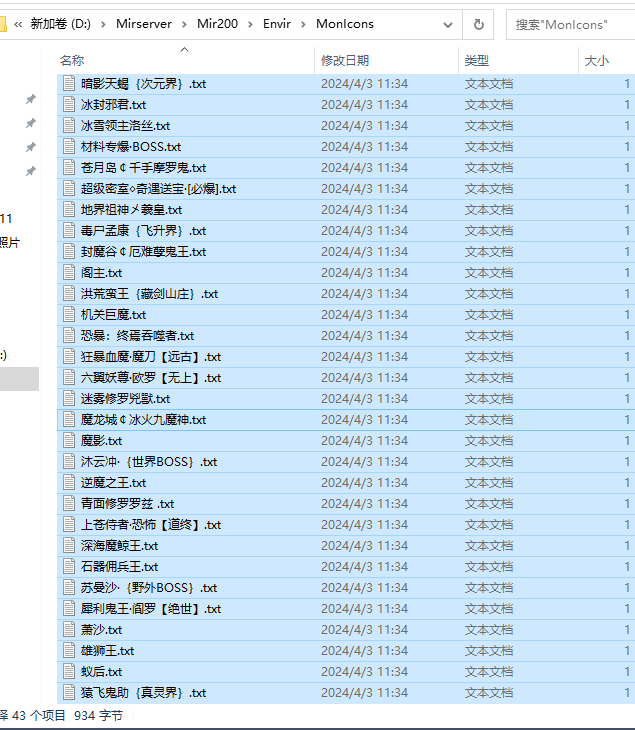
Task: Open subfolder arrow after Envir breadcrumb
Action: 304,24
